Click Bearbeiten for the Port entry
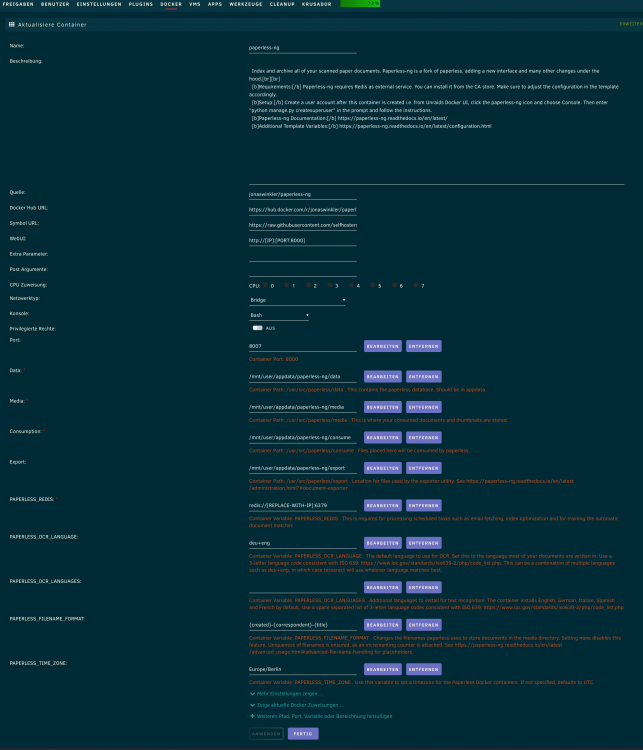The height and width of the screenshot is (750, 643). (383, 346)
